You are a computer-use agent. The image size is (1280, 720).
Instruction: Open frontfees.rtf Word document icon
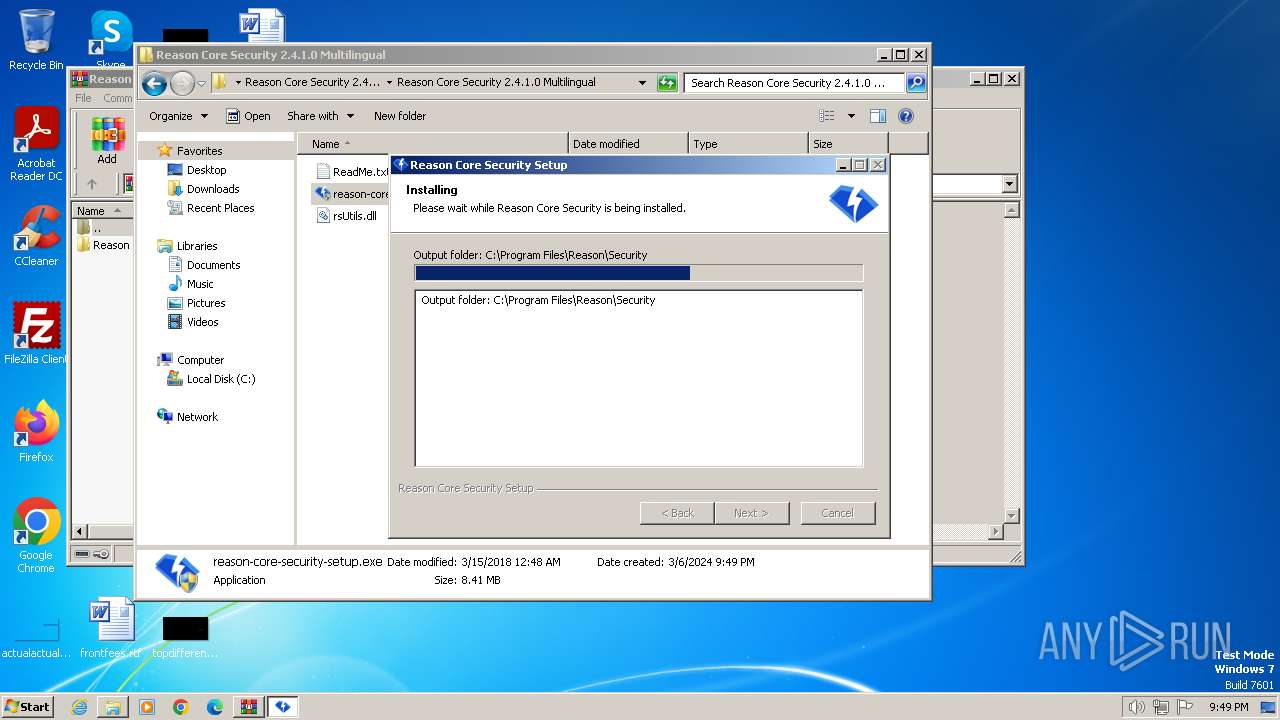[x=111, y=628]
